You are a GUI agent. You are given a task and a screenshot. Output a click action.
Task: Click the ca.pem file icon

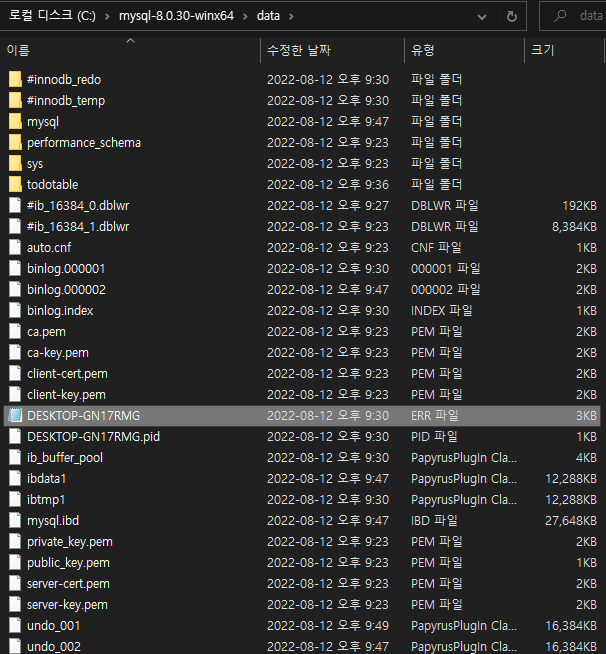tap(15, 331)
